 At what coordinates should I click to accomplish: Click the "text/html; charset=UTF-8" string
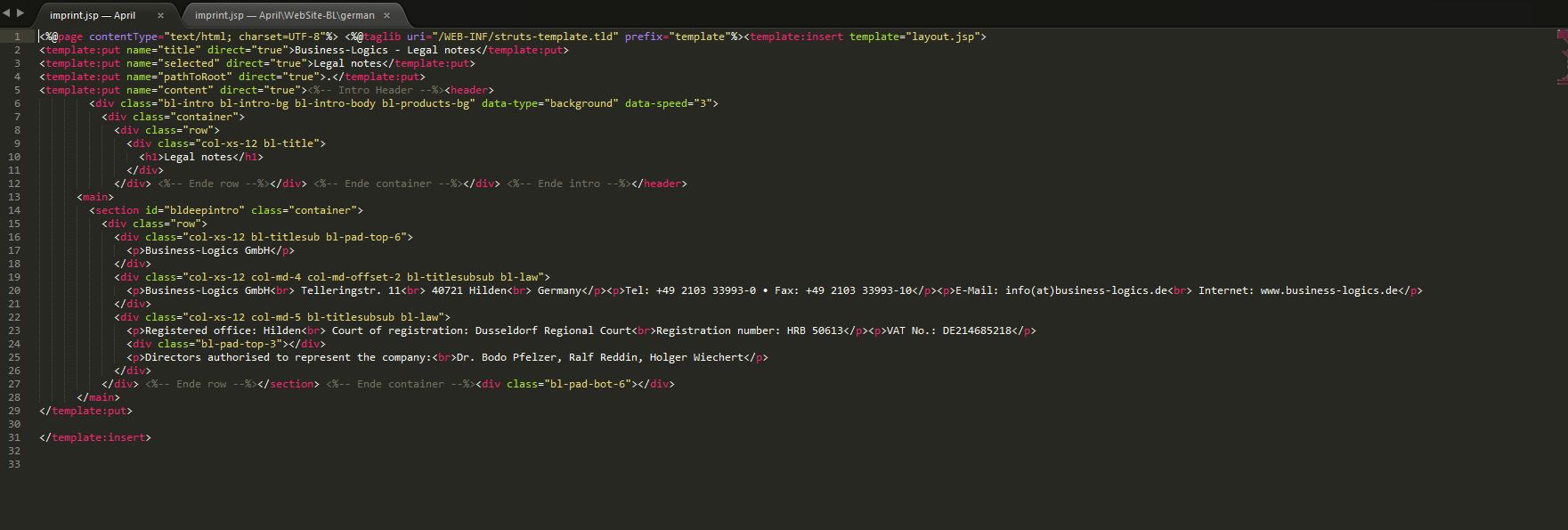pos(245,37)
